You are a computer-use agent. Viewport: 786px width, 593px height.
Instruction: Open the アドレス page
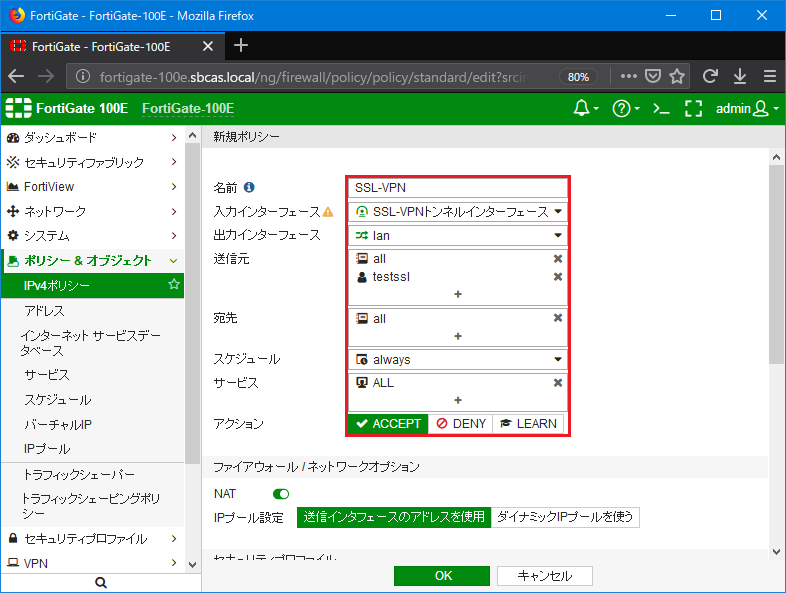pos(92,311)
